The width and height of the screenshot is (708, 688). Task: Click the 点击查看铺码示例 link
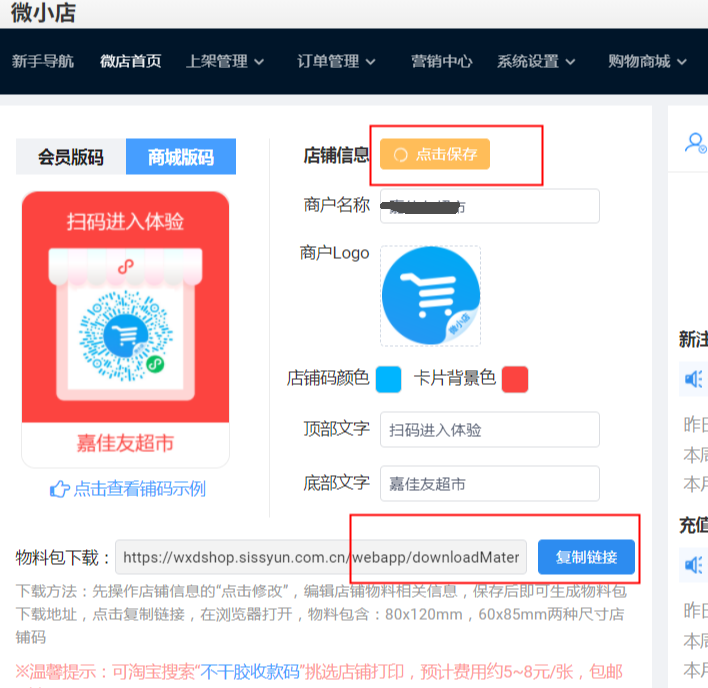[x=140, y=489]
